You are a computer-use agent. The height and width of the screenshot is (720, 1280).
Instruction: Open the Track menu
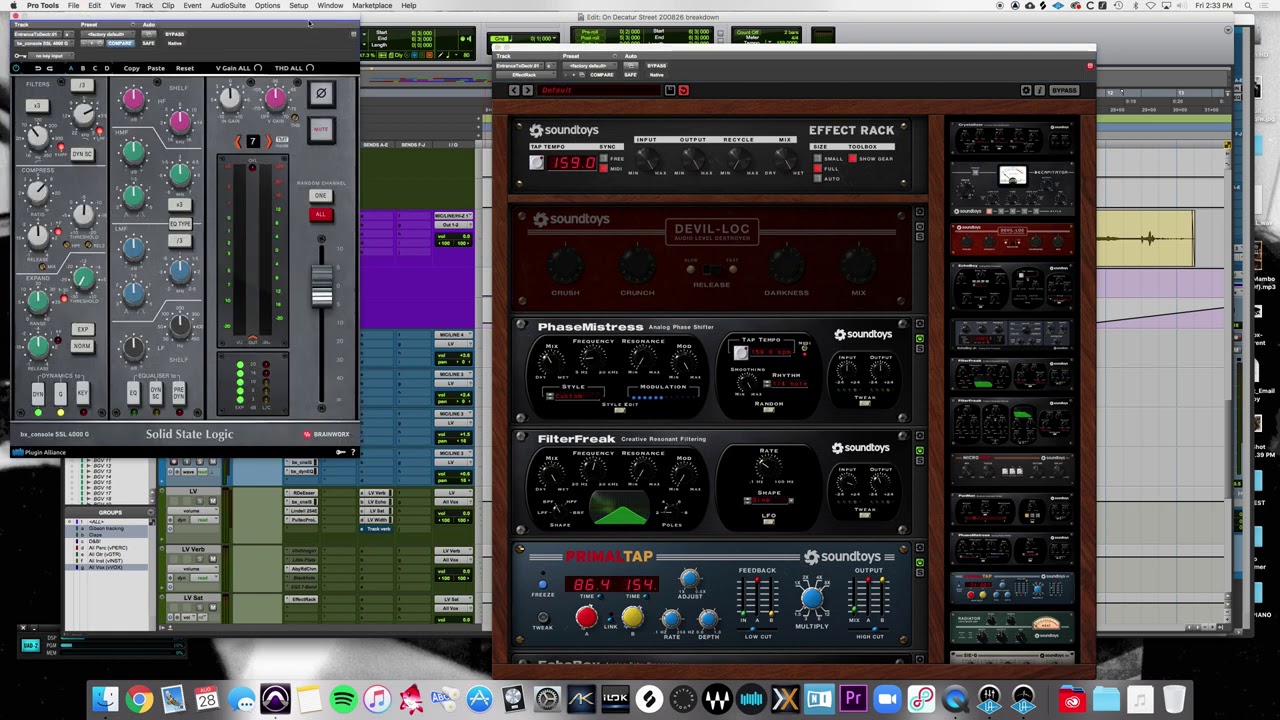point(144,6)
